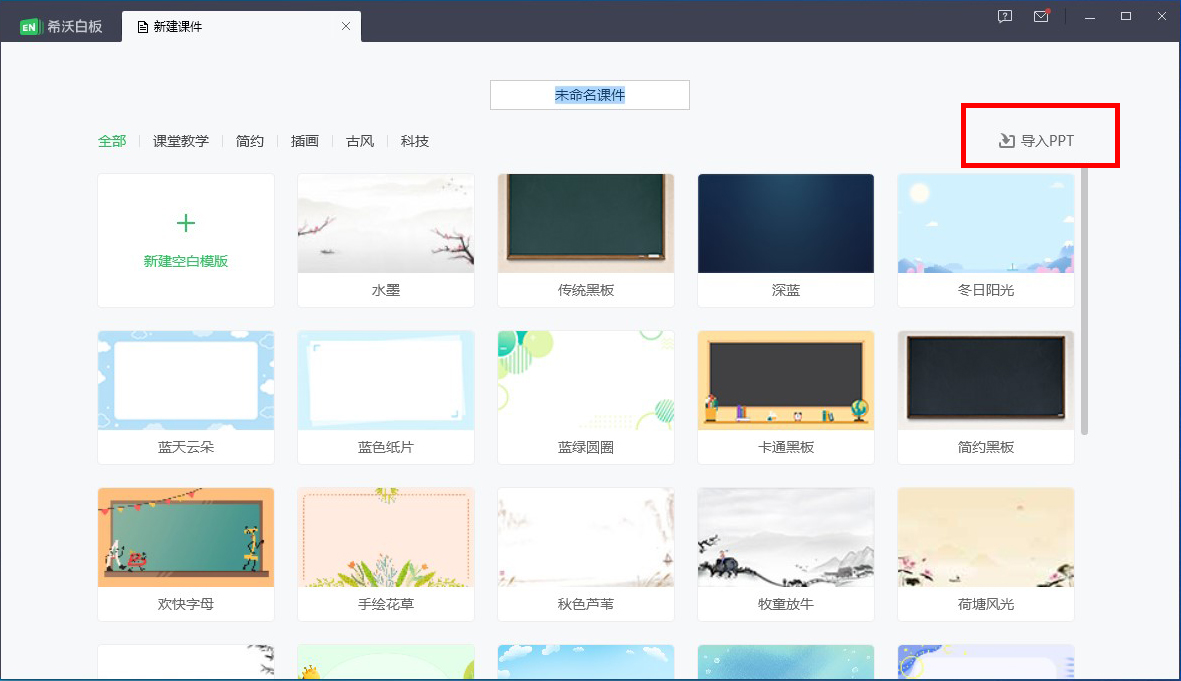Select the 插画 category

[304, 141]
